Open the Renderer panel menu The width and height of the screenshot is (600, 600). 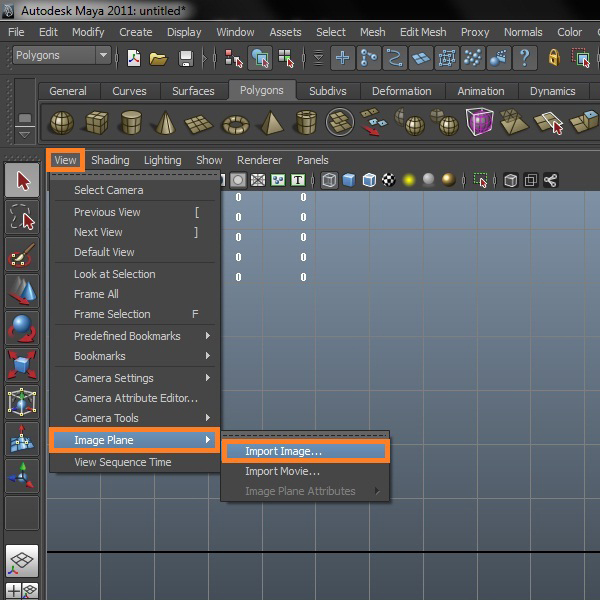tap(259, 160)
